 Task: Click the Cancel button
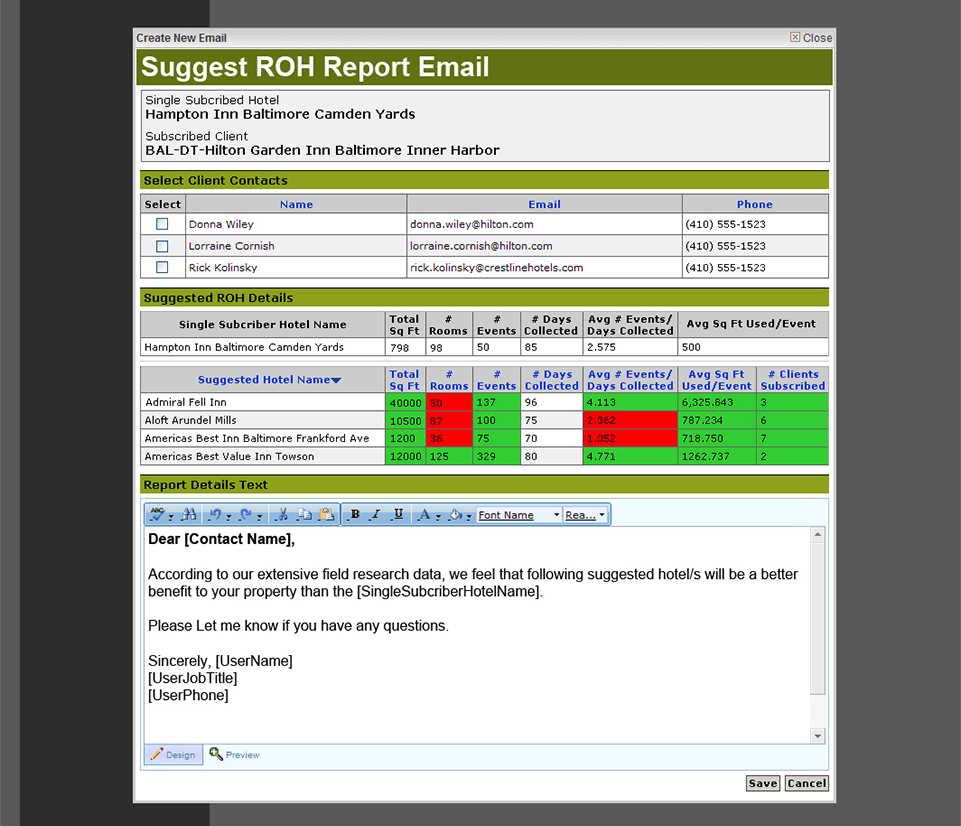[807, 783]
